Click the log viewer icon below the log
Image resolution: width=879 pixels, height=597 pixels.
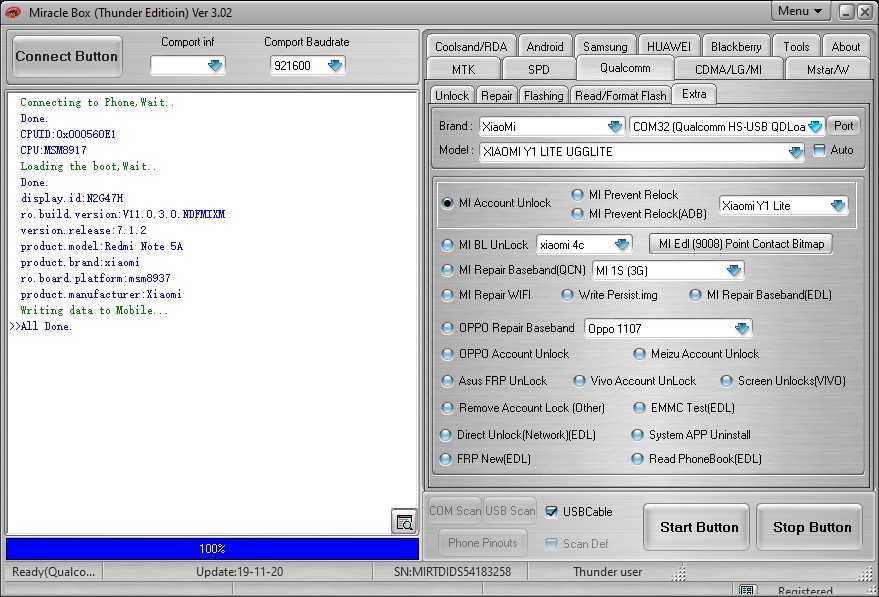404,522
